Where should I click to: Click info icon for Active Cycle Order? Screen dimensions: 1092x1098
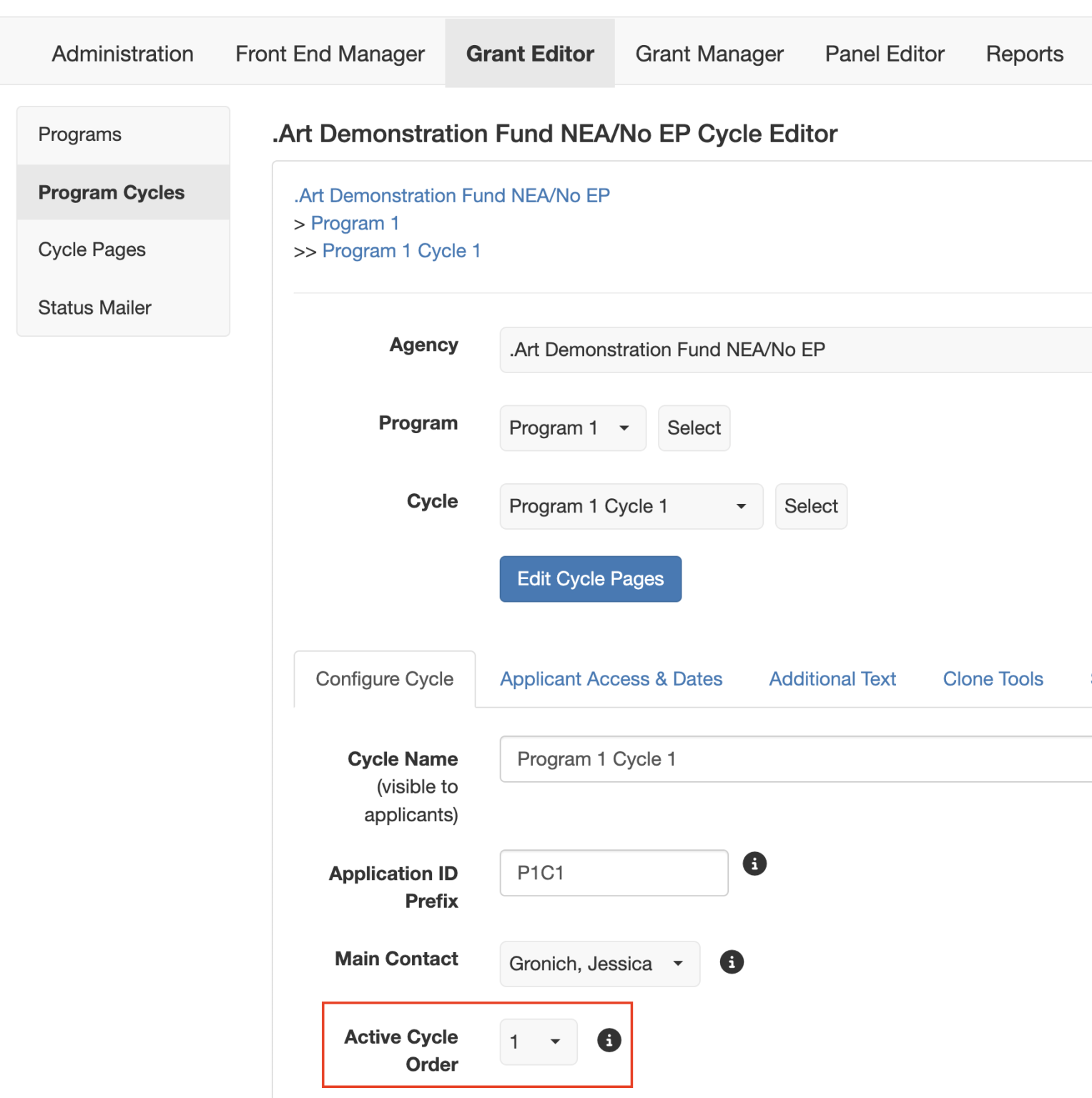pos(609,1040)
